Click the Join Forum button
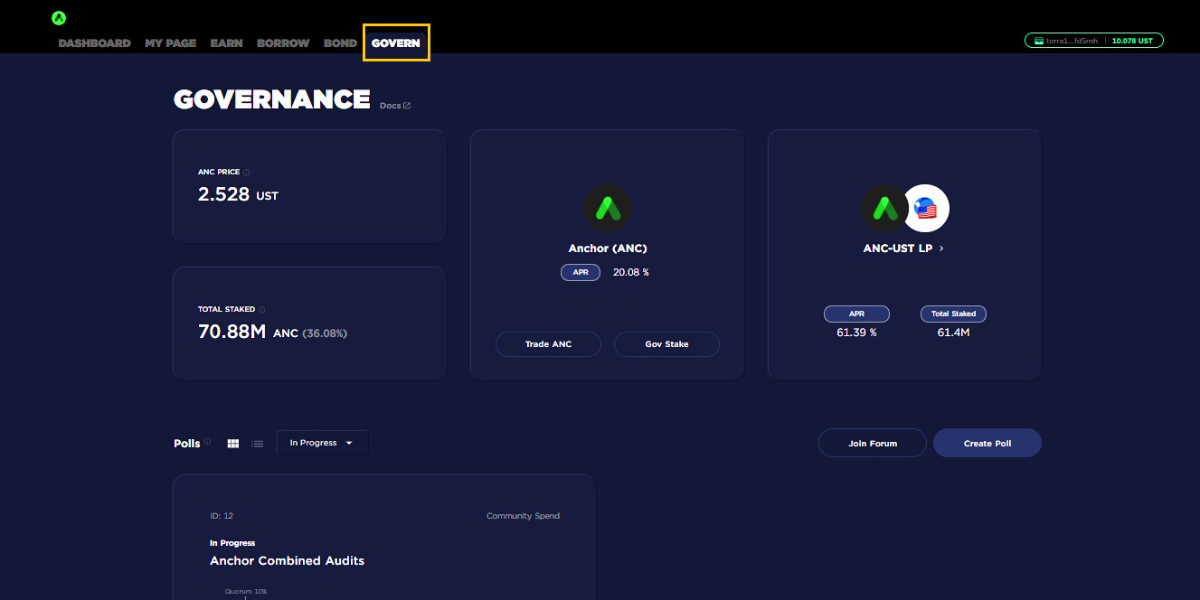 872,443
